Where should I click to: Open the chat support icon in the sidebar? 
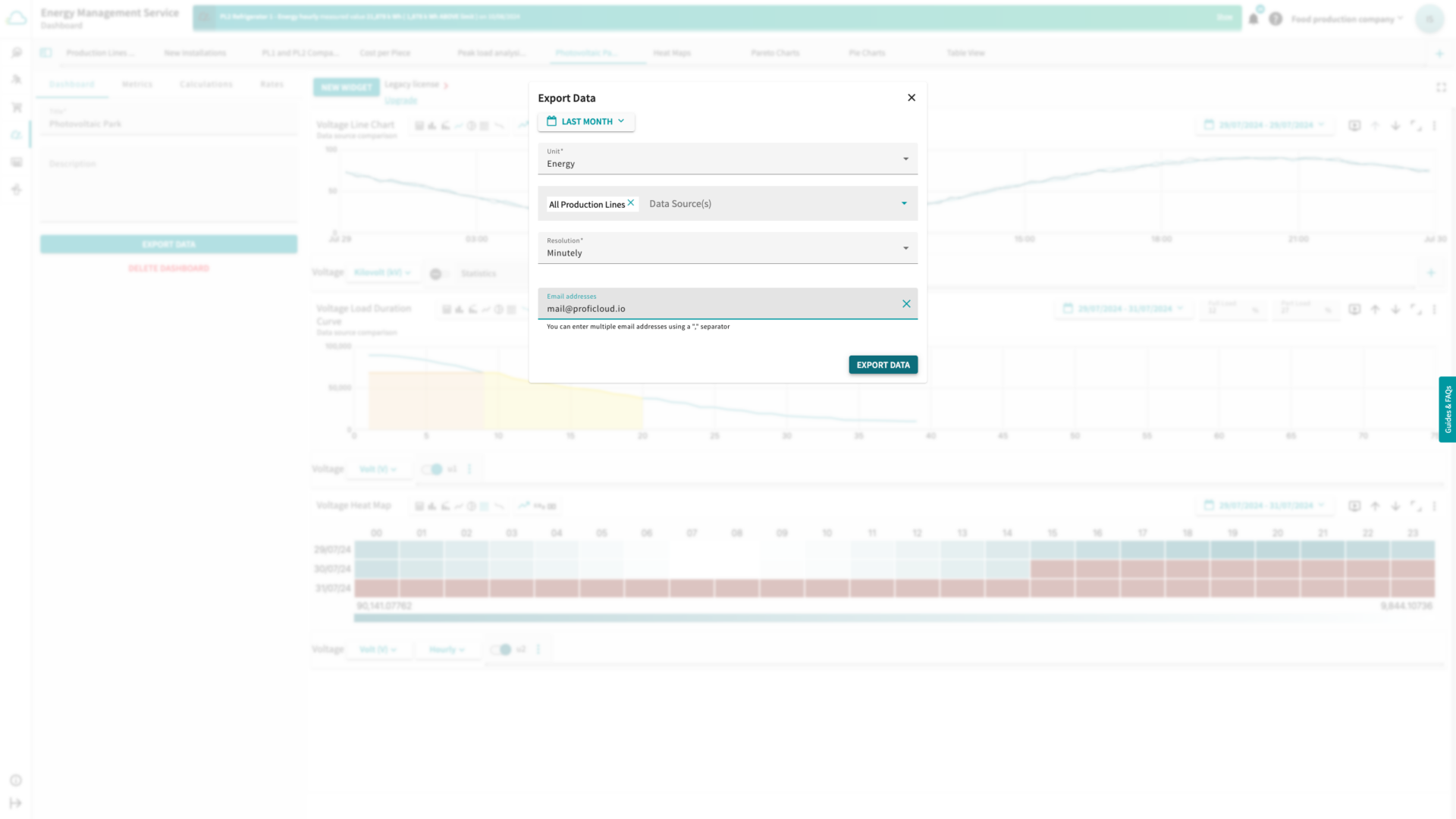coord(16,52)
